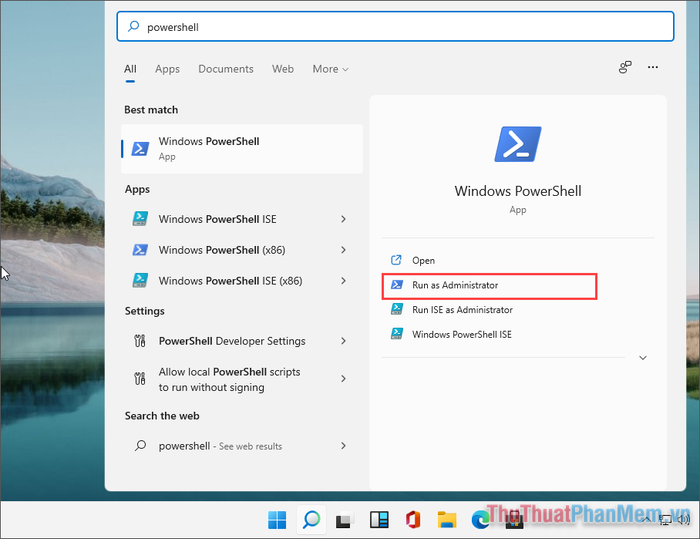Click the Windows PowerShell ISE action icon
Screen dimensions: 700x539
396,334
